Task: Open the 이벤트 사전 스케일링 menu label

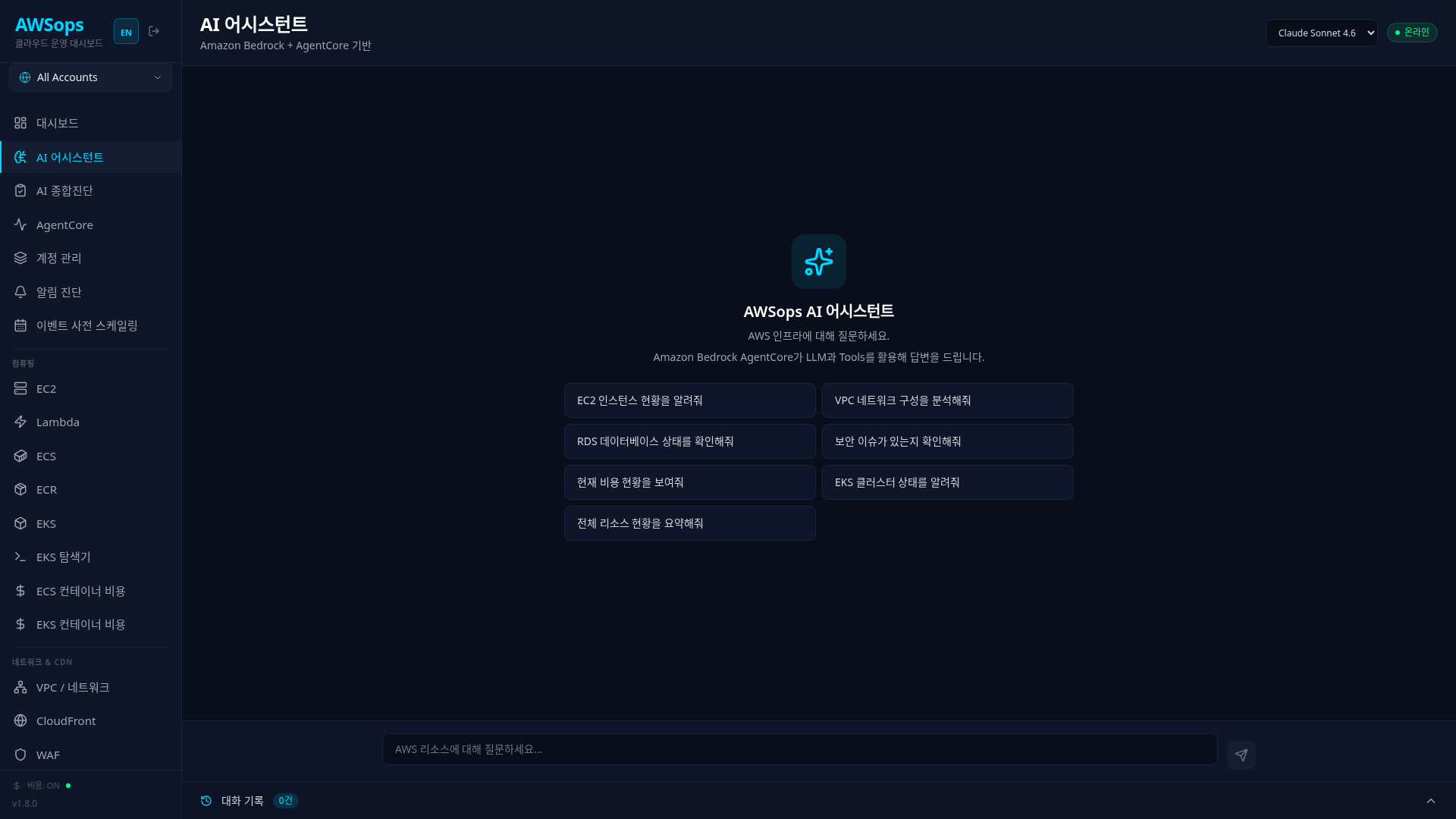Action: (x=87, y=325)
